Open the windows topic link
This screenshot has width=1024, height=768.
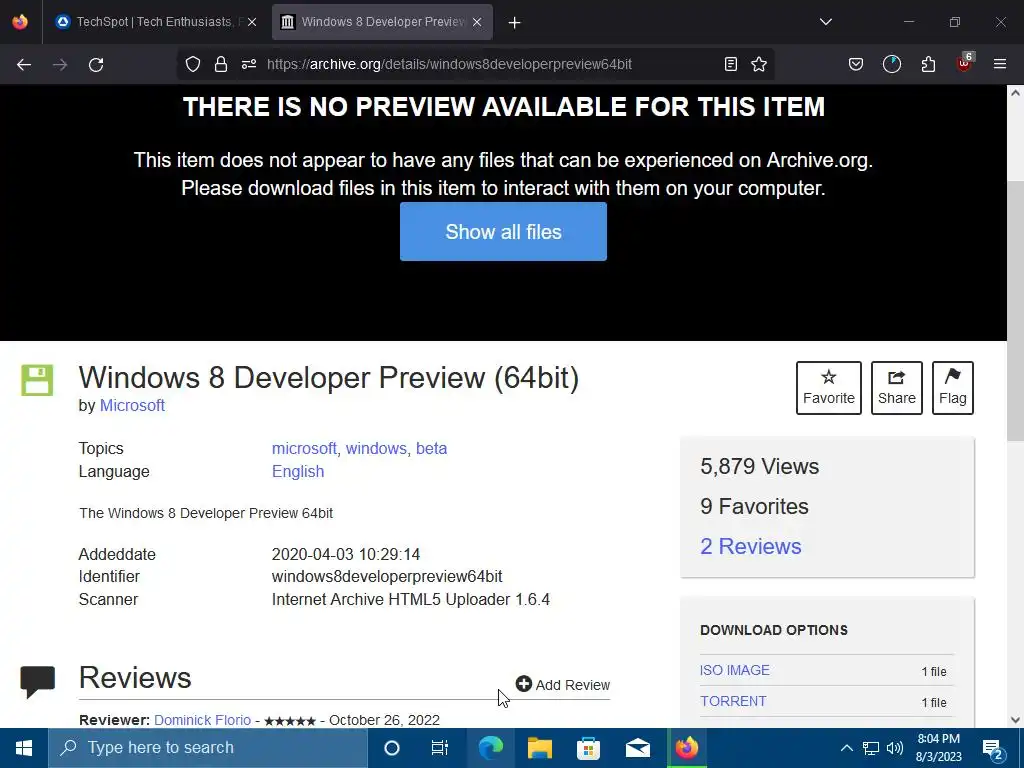click(376, 449)
